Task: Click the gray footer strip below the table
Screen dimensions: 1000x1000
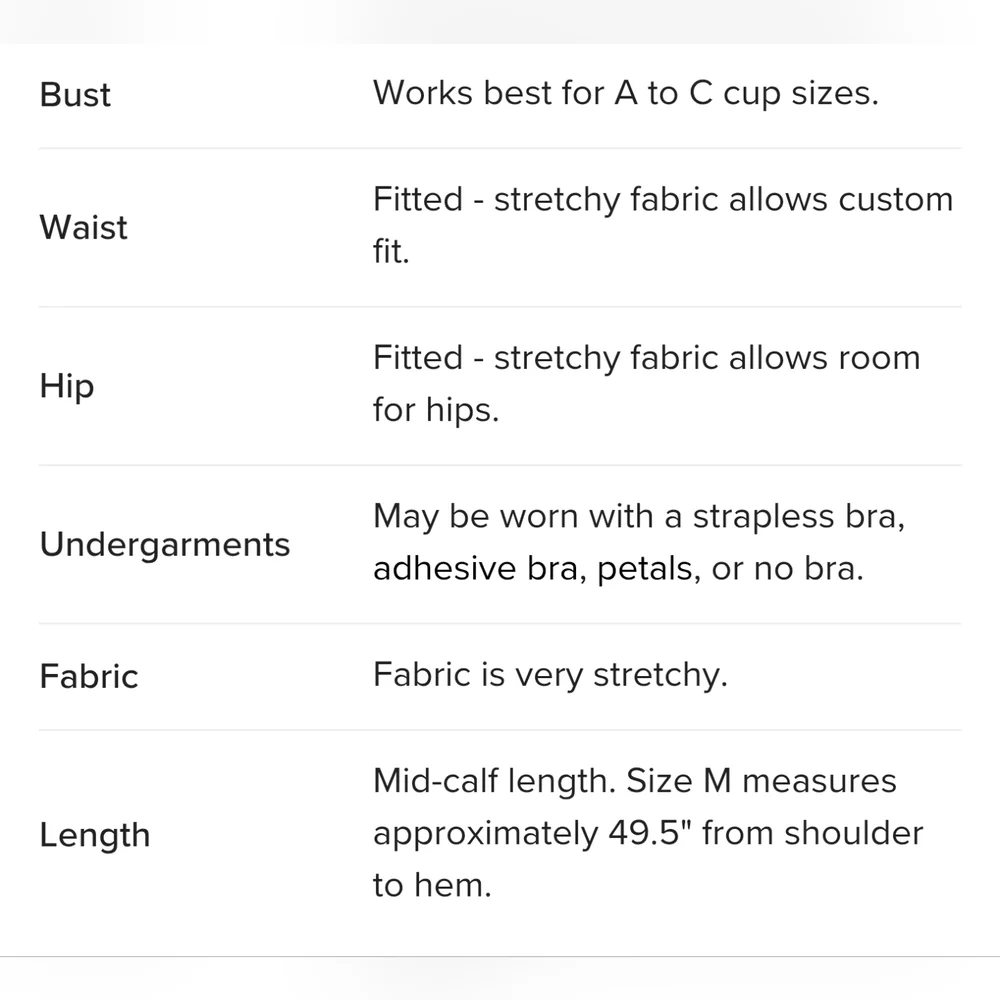Action: tap(500, 979)
